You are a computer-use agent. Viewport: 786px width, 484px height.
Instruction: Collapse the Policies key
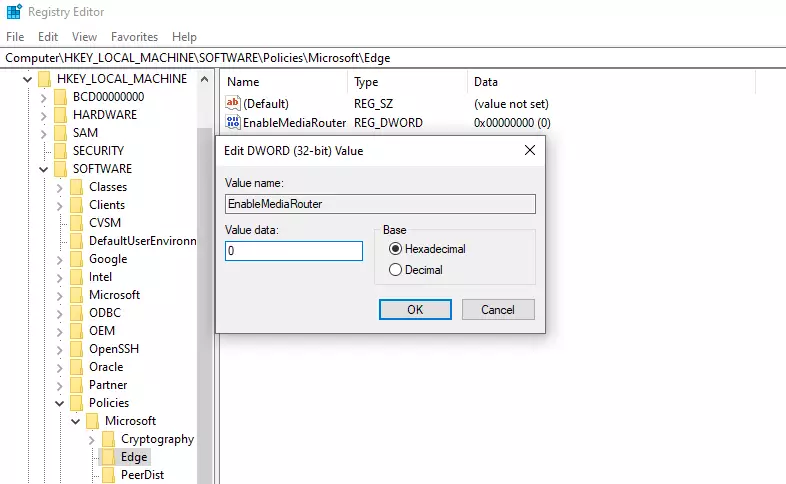click(x=60, y=404)
